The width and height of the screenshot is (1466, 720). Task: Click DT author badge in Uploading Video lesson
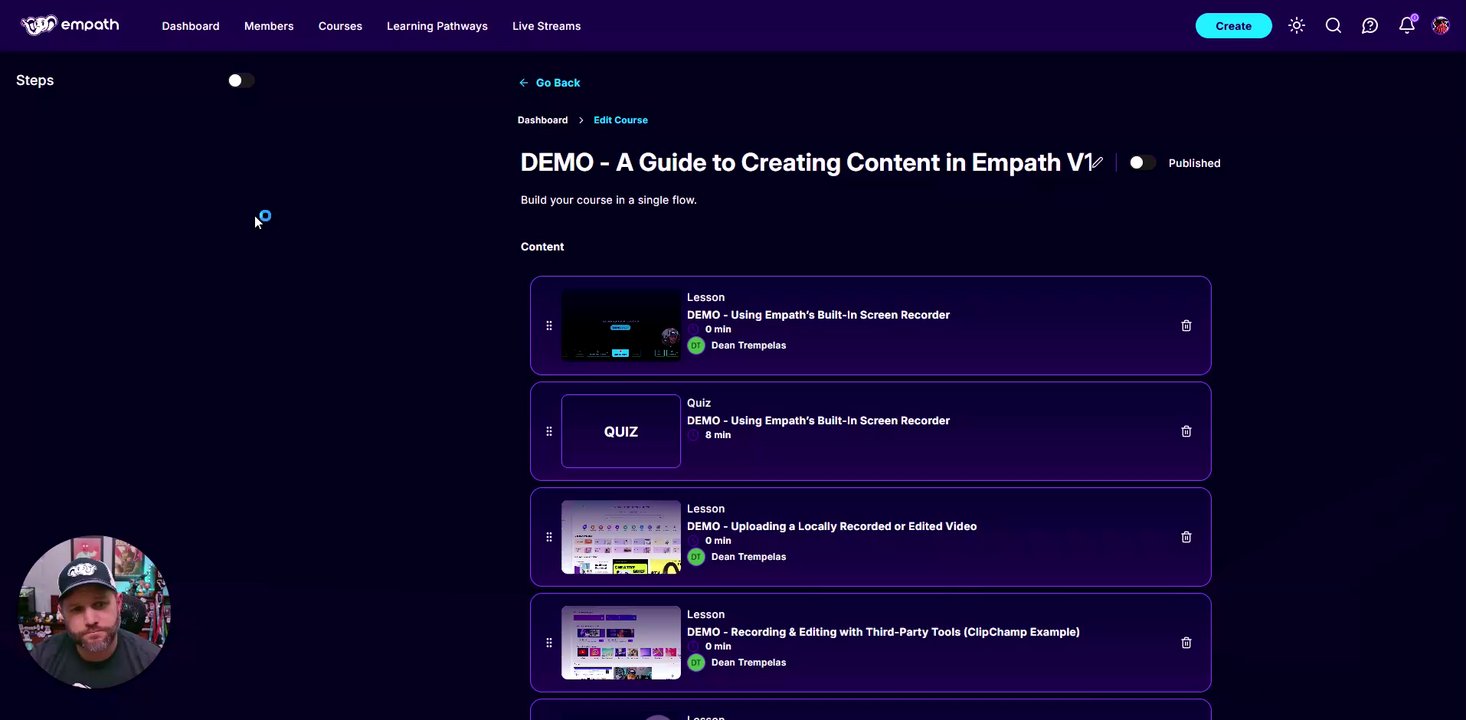(x=696, y=557)
